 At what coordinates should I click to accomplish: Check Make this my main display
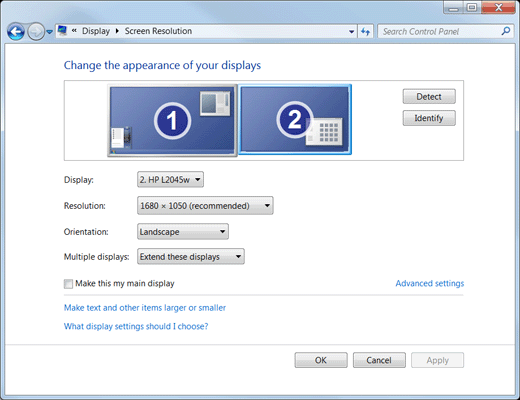click(68, 284)
